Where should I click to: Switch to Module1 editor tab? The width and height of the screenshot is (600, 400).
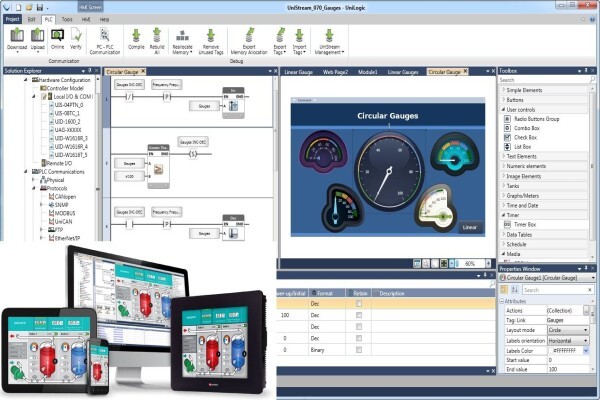(x=368, y=72)
